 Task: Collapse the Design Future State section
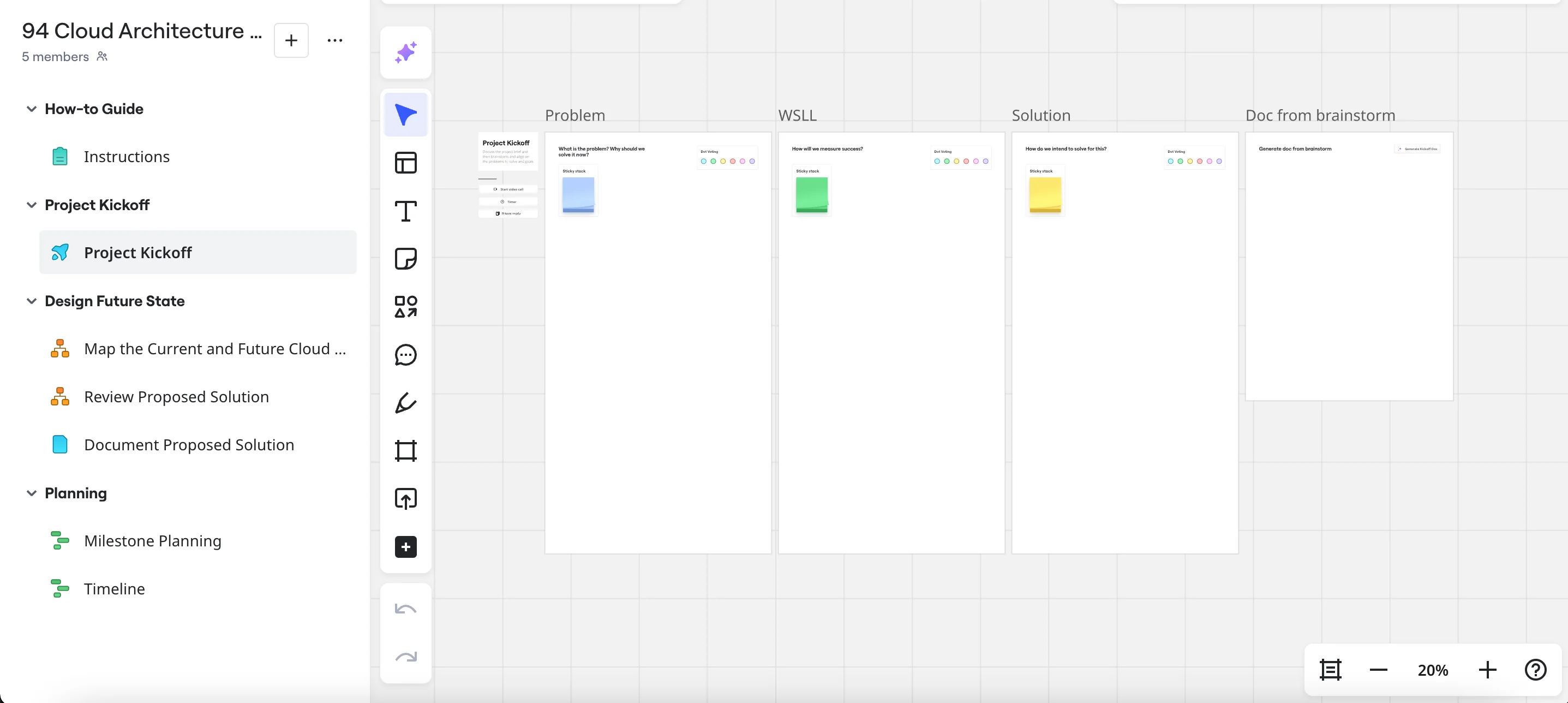(x=32, y=301)
